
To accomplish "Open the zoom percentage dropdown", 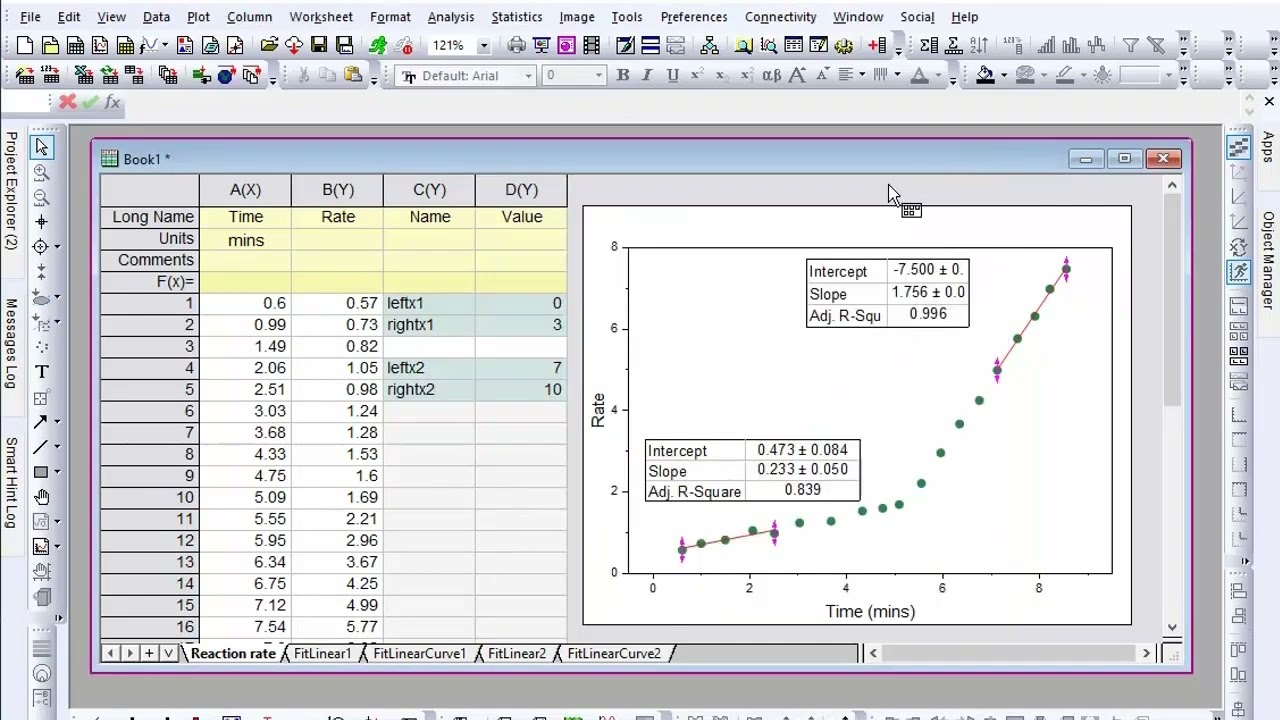I will 484,45.
